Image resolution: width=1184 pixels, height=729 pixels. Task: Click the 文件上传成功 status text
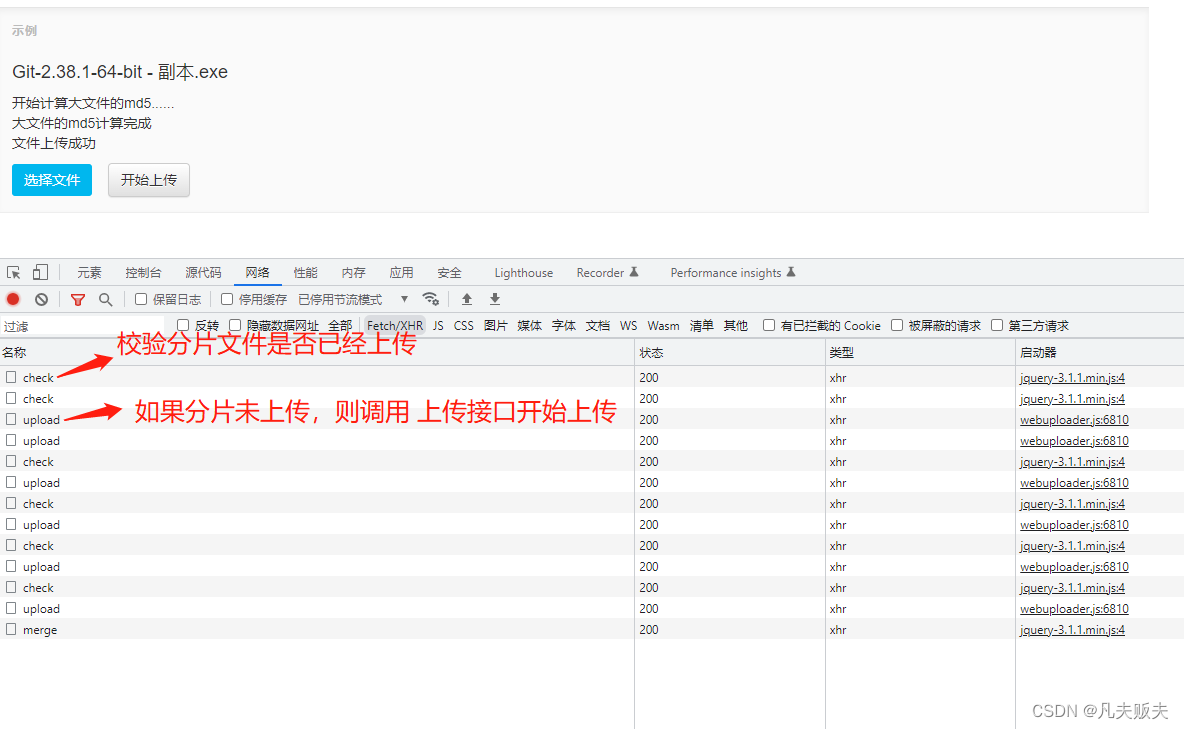point(54,143)
